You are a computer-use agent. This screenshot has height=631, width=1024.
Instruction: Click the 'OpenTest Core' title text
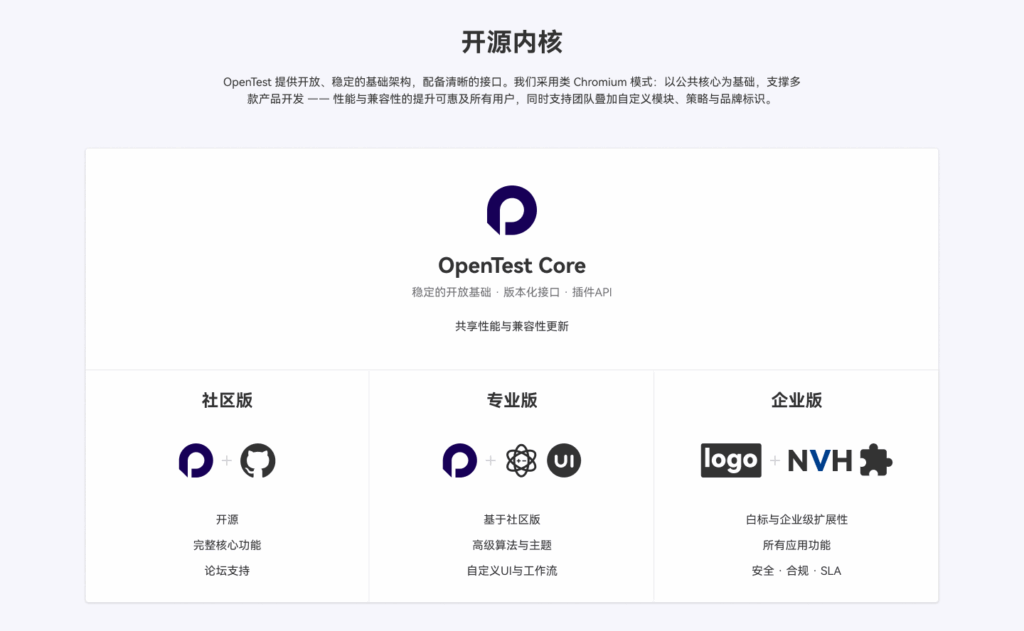pyautogui.click(x=512, y=265)
